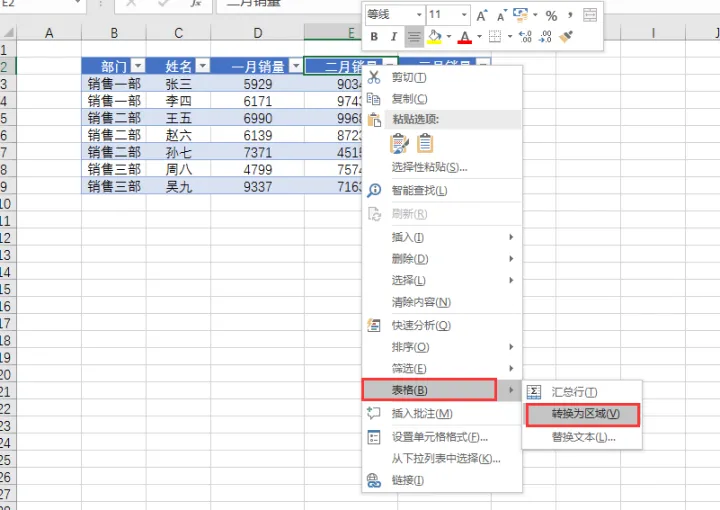Choose 智能查找(L) smart lookup

[x=442, y=191]
